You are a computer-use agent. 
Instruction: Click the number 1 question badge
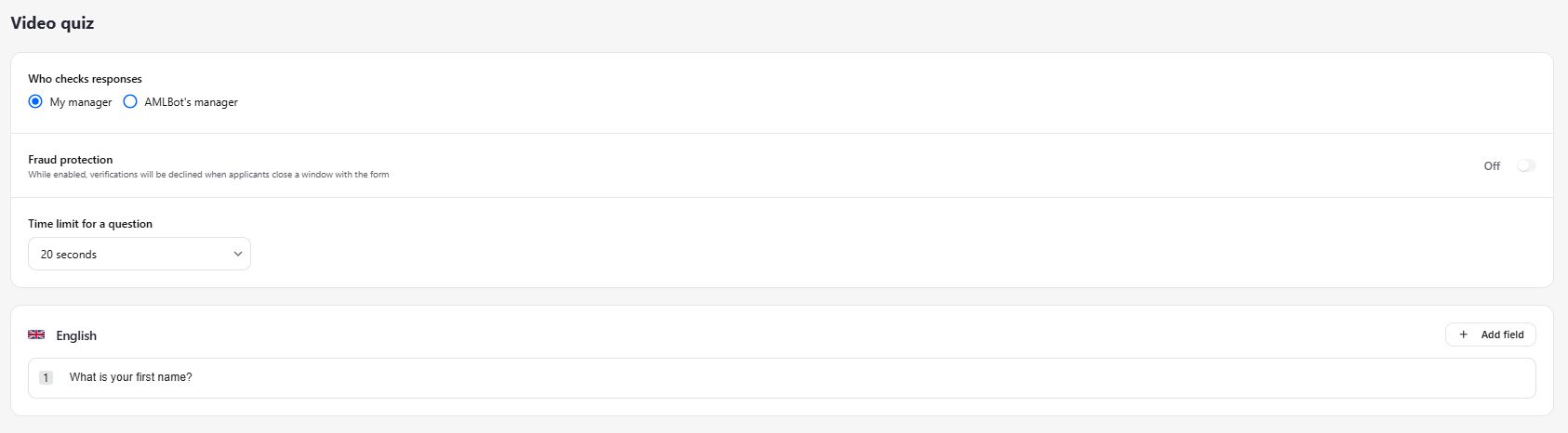[x=46, y=378]
